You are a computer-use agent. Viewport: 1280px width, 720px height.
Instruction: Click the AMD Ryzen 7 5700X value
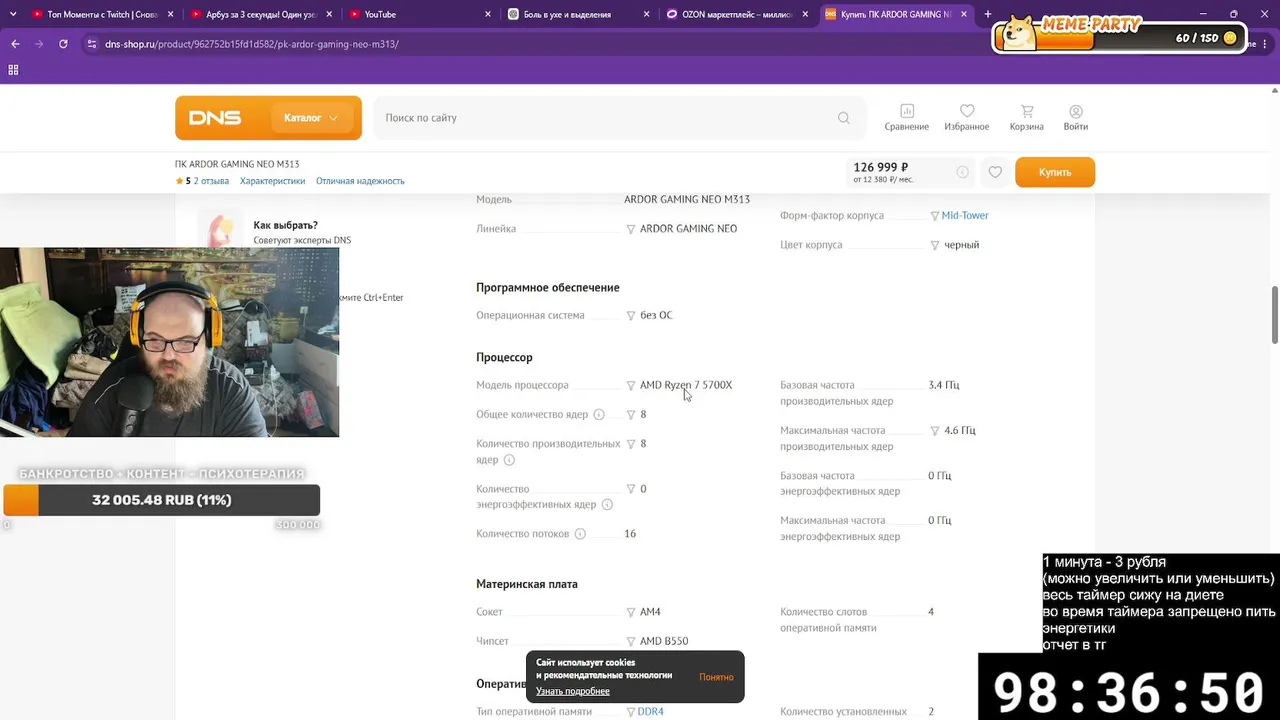coord(686,385)
